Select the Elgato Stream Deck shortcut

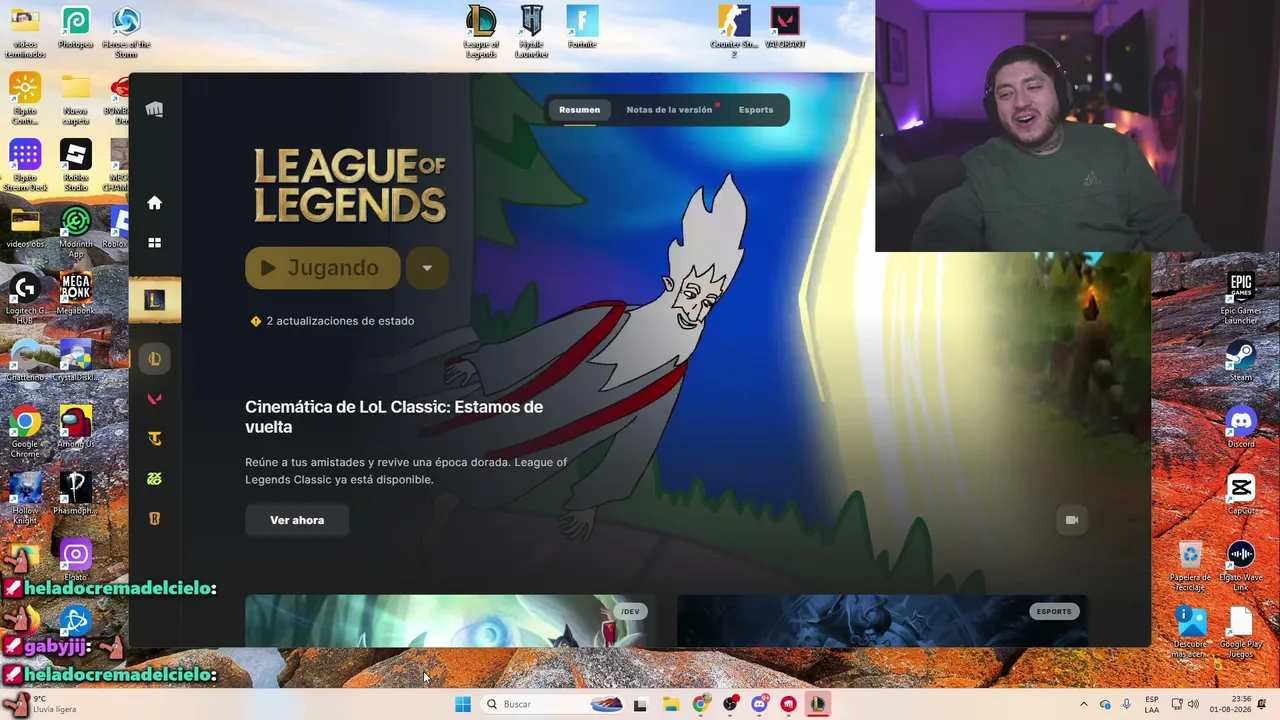(25, 165)
